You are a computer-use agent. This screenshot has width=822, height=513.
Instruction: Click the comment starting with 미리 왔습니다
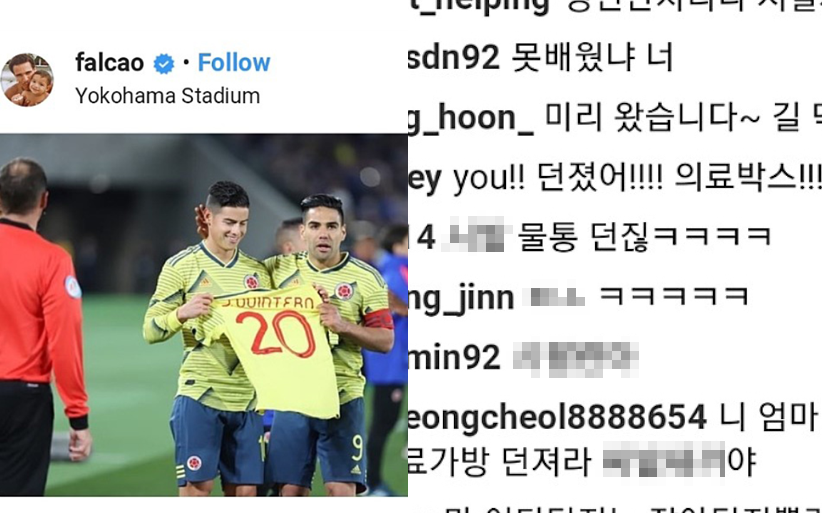coord(683,117)
